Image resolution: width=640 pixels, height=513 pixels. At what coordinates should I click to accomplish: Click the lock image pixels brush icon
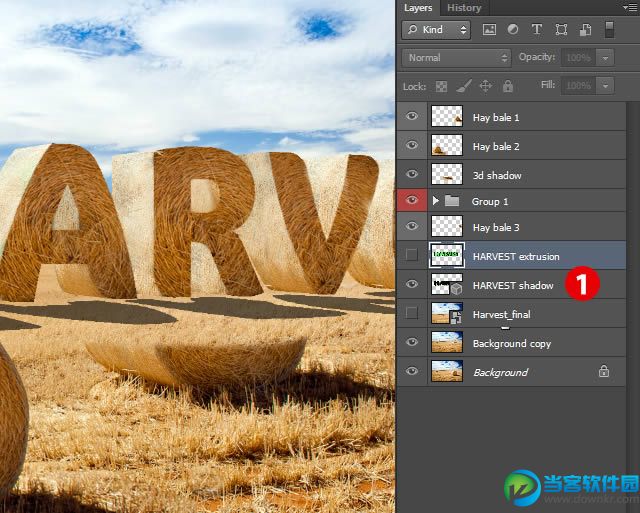[464, 86]
